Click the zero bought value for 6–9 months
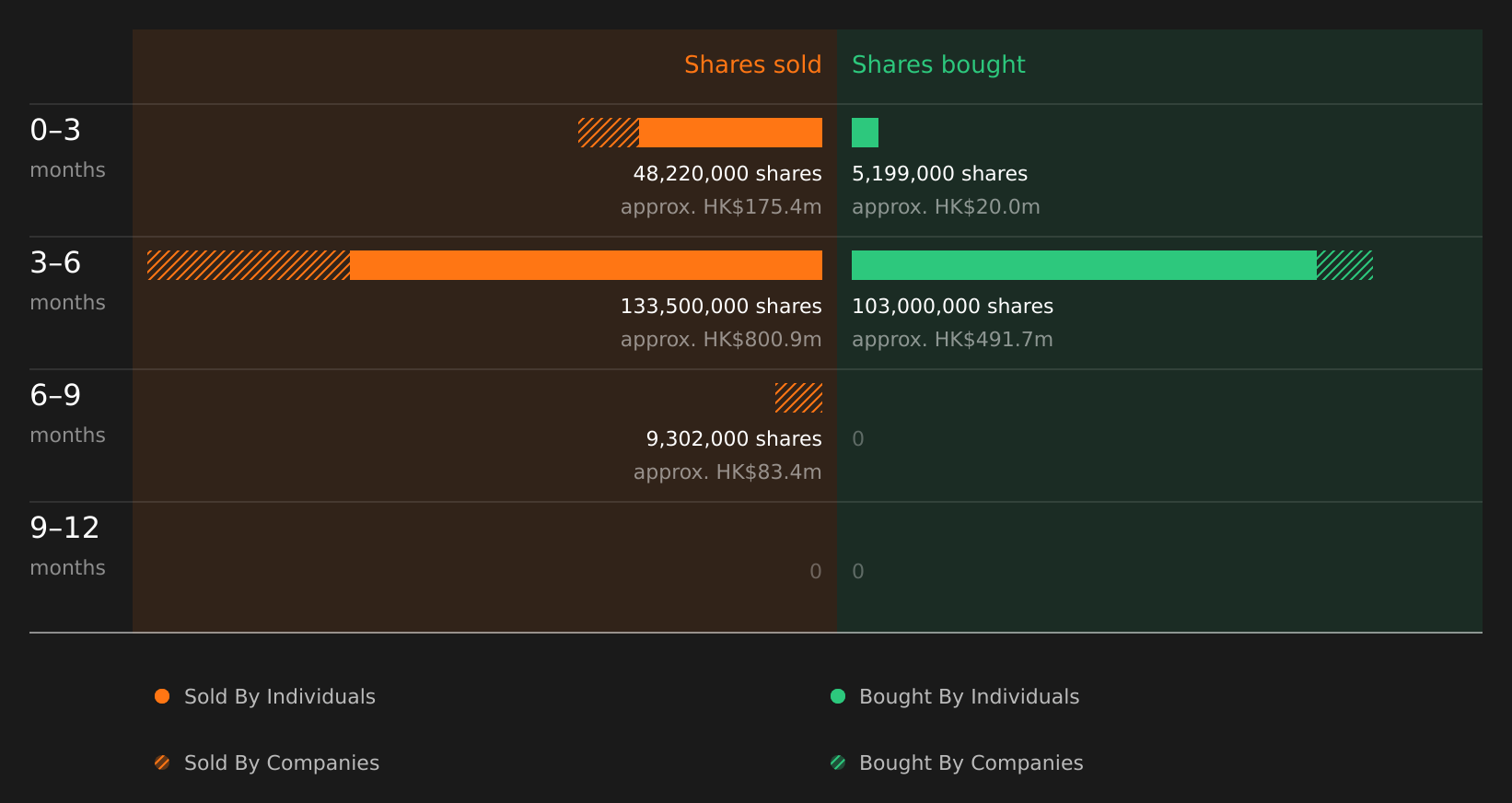This screenshot has height=803, width=1512. point(858,439)
